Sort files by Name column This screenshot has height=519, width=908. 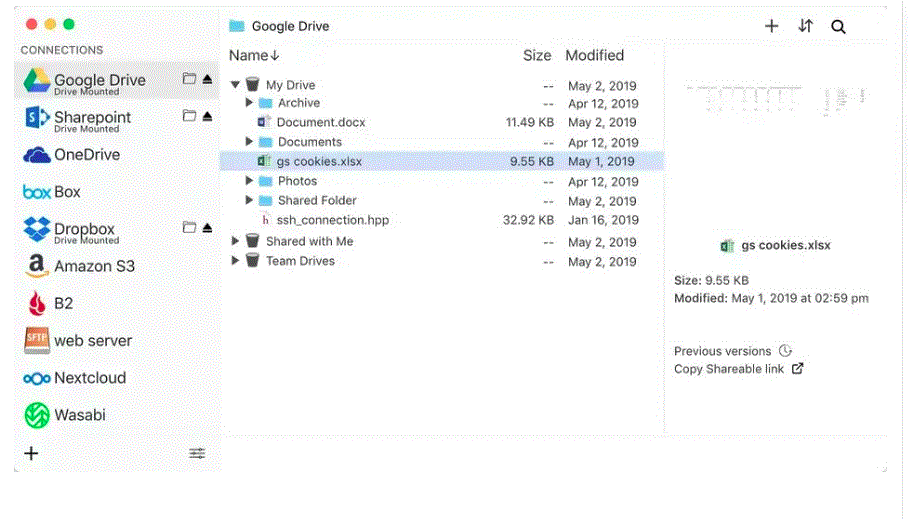(254, 56)
